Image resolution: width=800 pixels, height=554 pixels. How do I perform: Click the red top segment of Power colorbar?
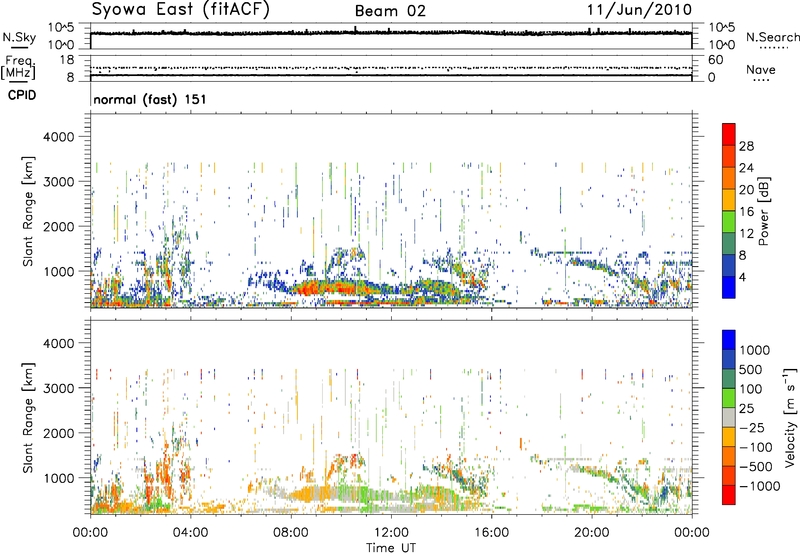729,135
